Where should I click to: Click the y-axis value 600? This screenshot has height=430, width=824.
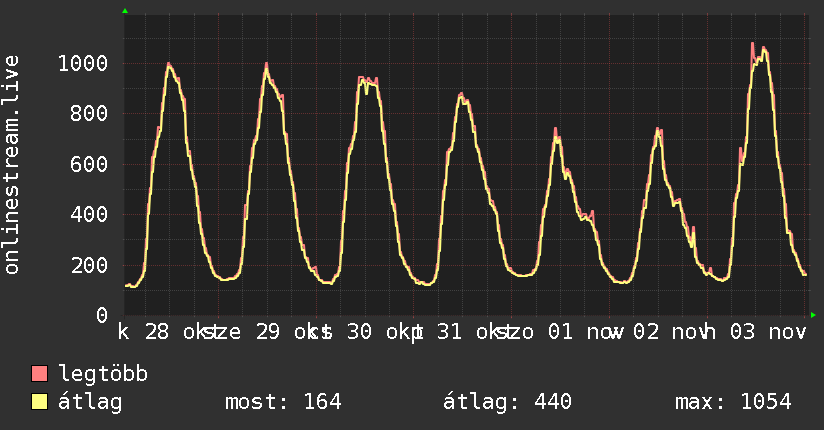[89, 164]
